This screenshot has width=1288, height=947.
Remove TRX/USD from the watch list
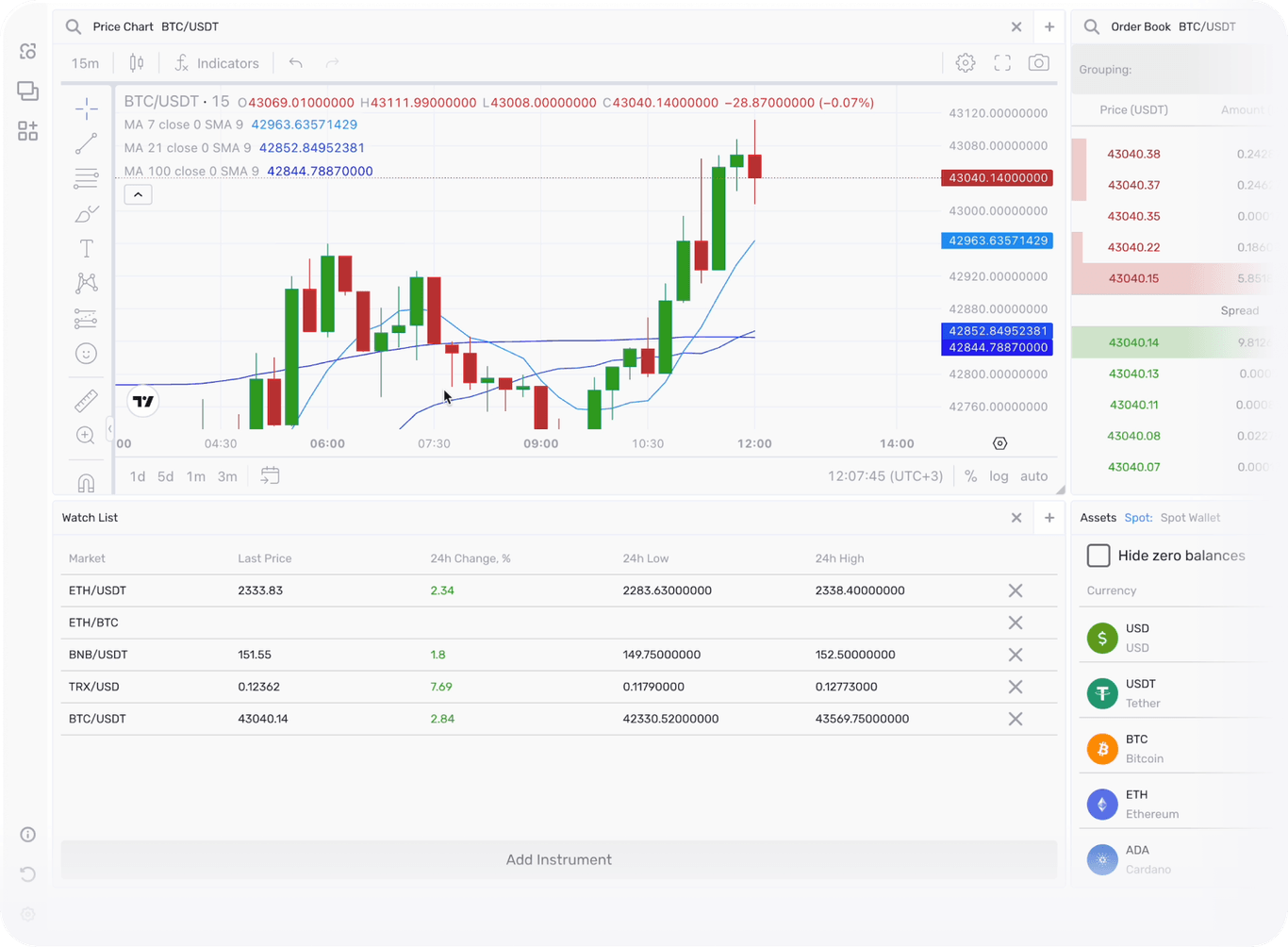(x=1016, y=687)
